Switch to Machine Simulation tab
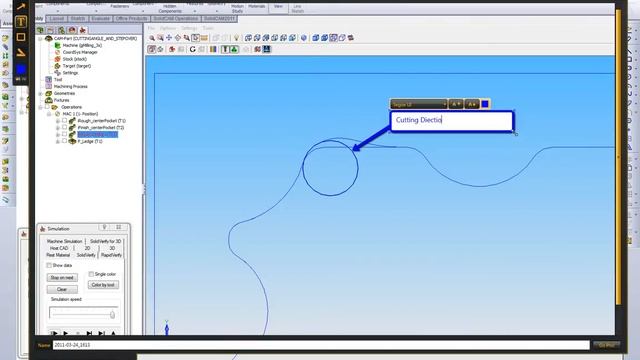Viewport: 640px width, 360px height. click(64, 241)
